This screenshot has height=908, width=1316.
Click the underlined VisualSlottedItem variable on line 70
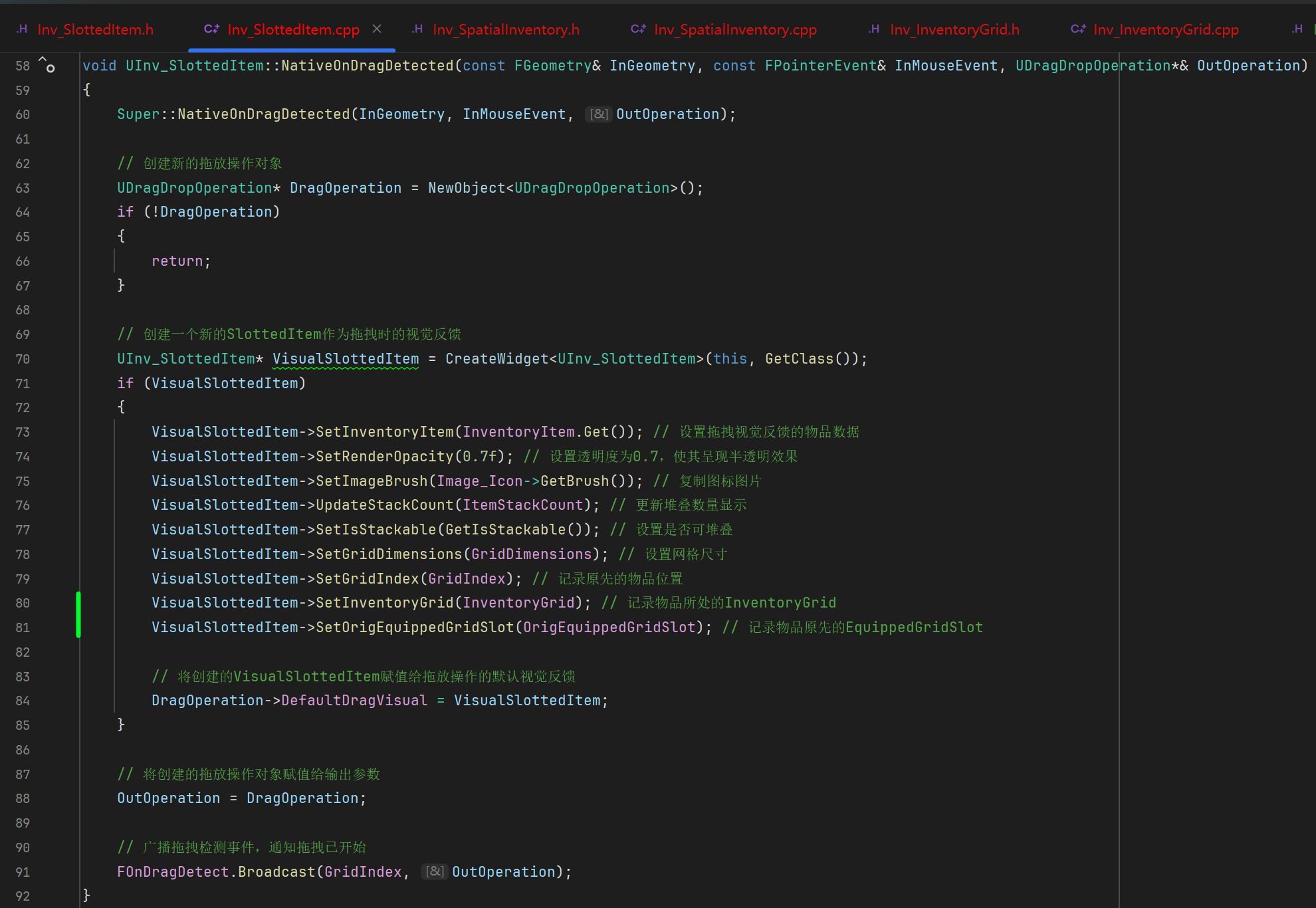click(x=346, y=359)
